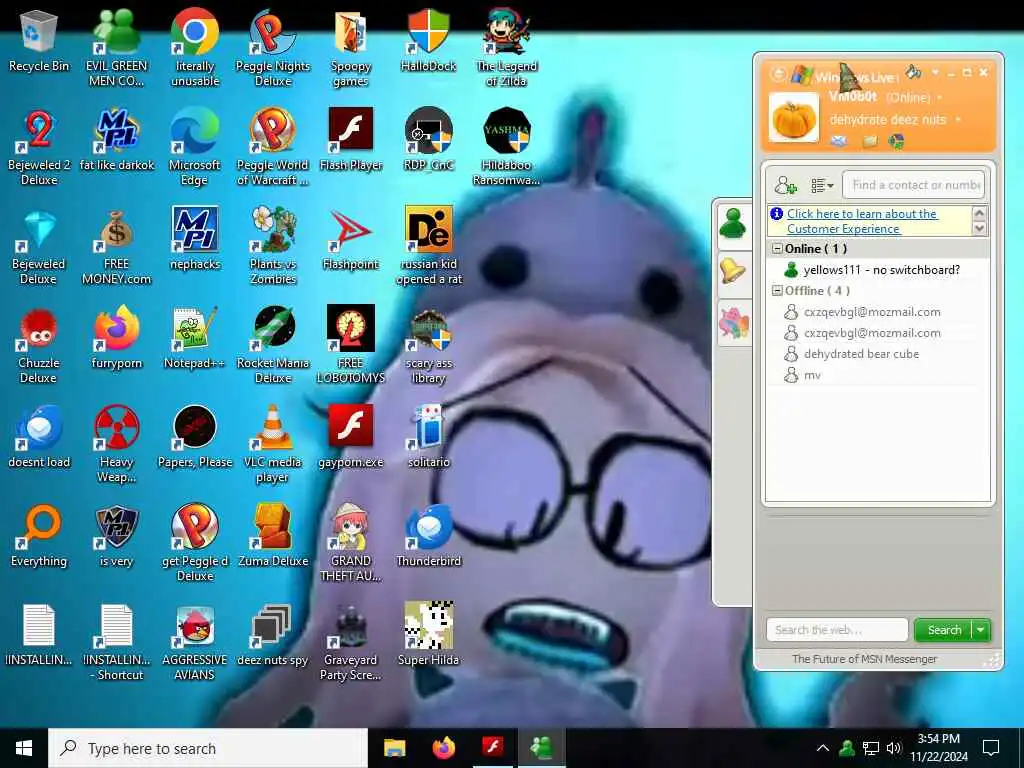Click the back arrow in Messenger title bar
This screenshot has height=768, width=1024.
[778, 74]
